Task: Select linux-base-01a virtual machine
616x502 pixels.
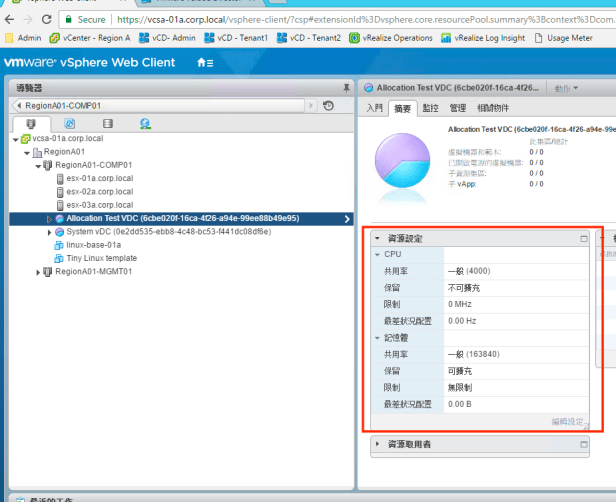Action: coord(94,245)
